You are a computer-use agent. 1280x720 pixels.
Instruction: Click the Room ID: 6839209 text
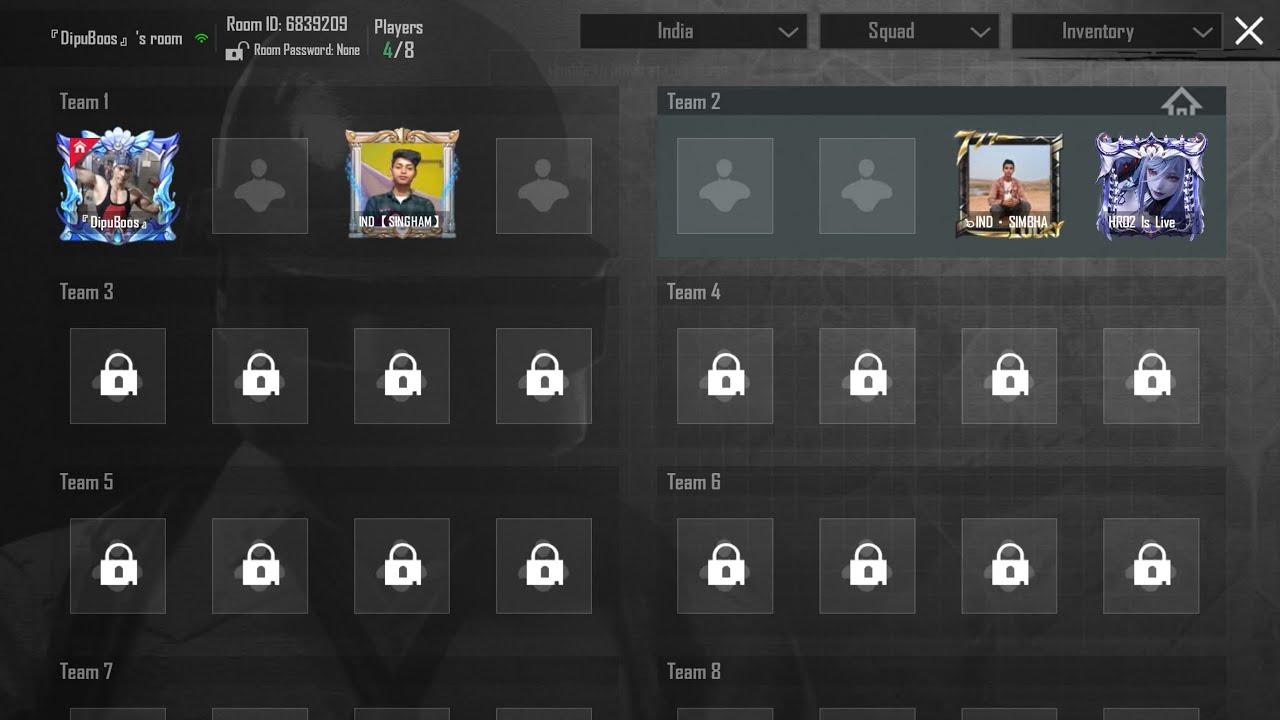pyautogui.click(x=287, y=24)
